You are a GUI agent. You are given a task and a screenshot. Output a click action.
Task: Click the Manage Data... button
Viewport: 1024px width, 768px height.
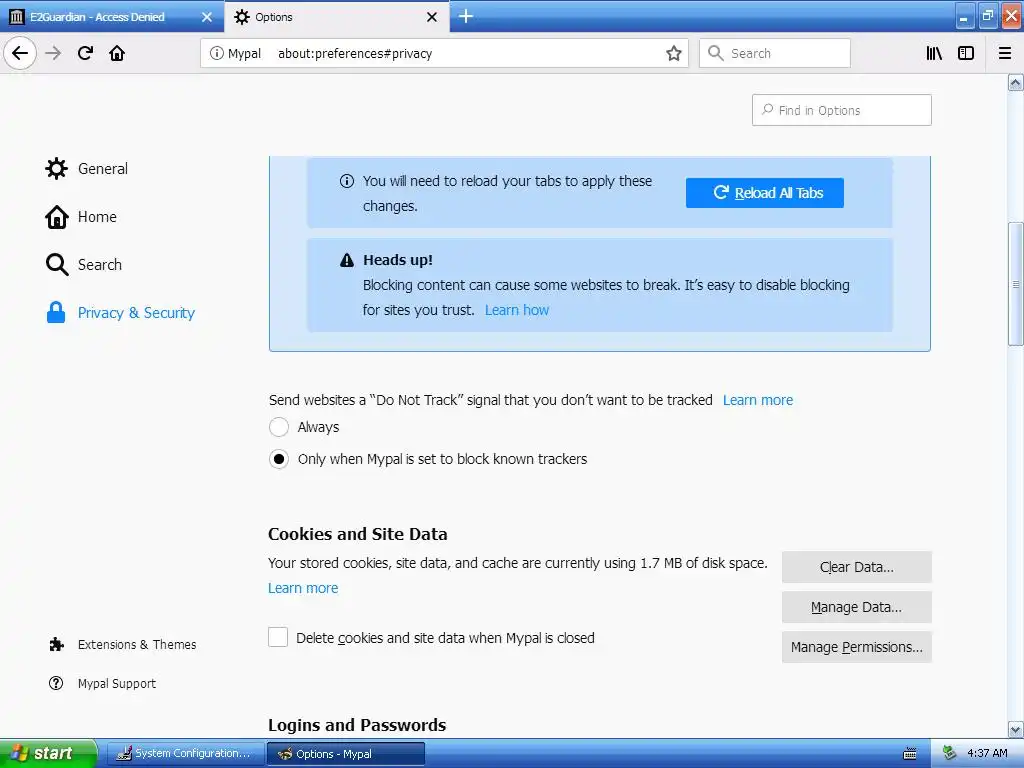coord(857,607)
